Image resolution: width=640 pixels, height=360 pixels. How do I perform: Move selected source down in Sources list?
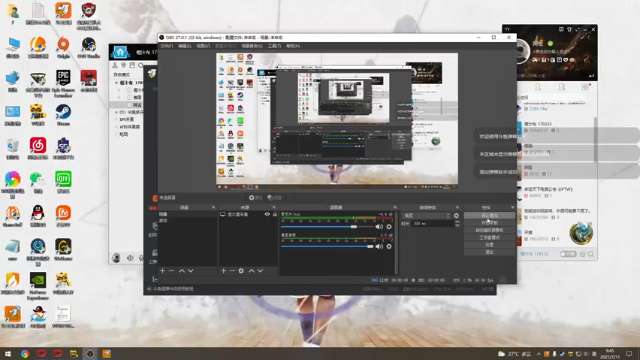pyautogui.click(x=260, y=271)
